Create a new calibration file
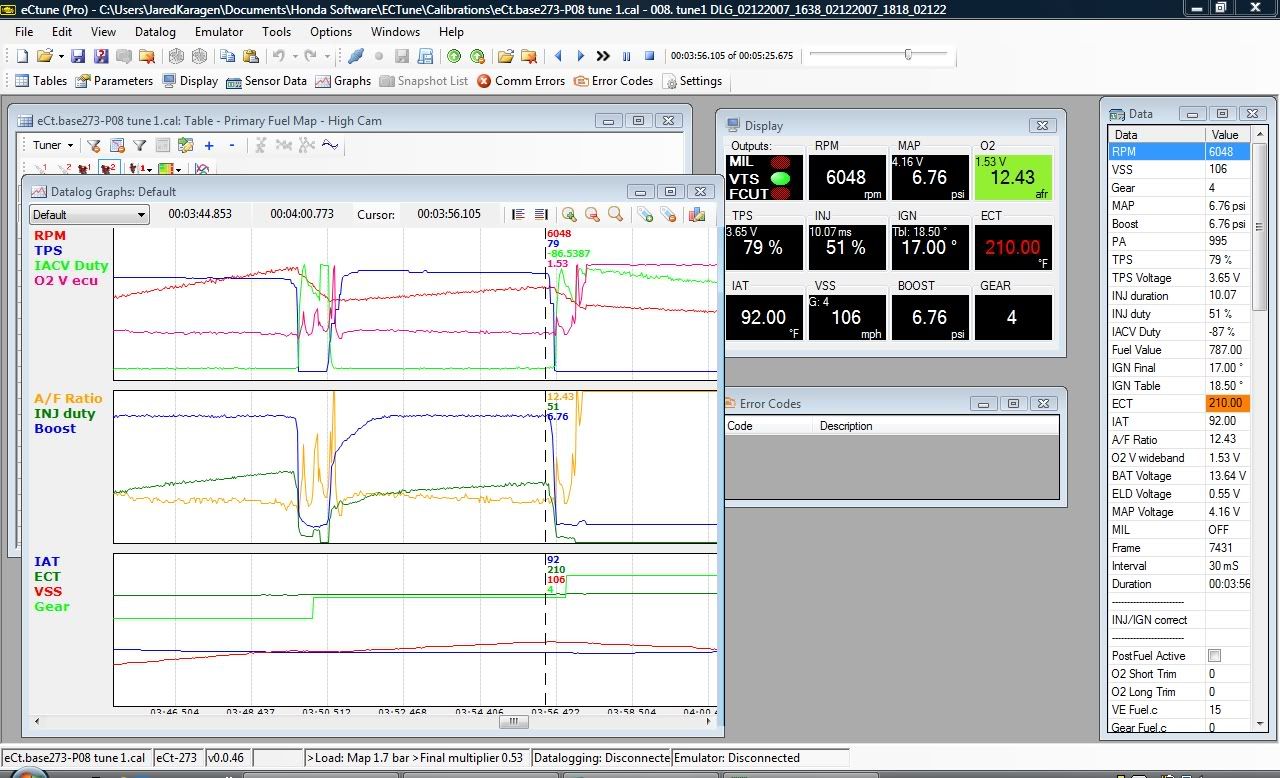Screen dimensions: 1280x778 coord(21,56)
